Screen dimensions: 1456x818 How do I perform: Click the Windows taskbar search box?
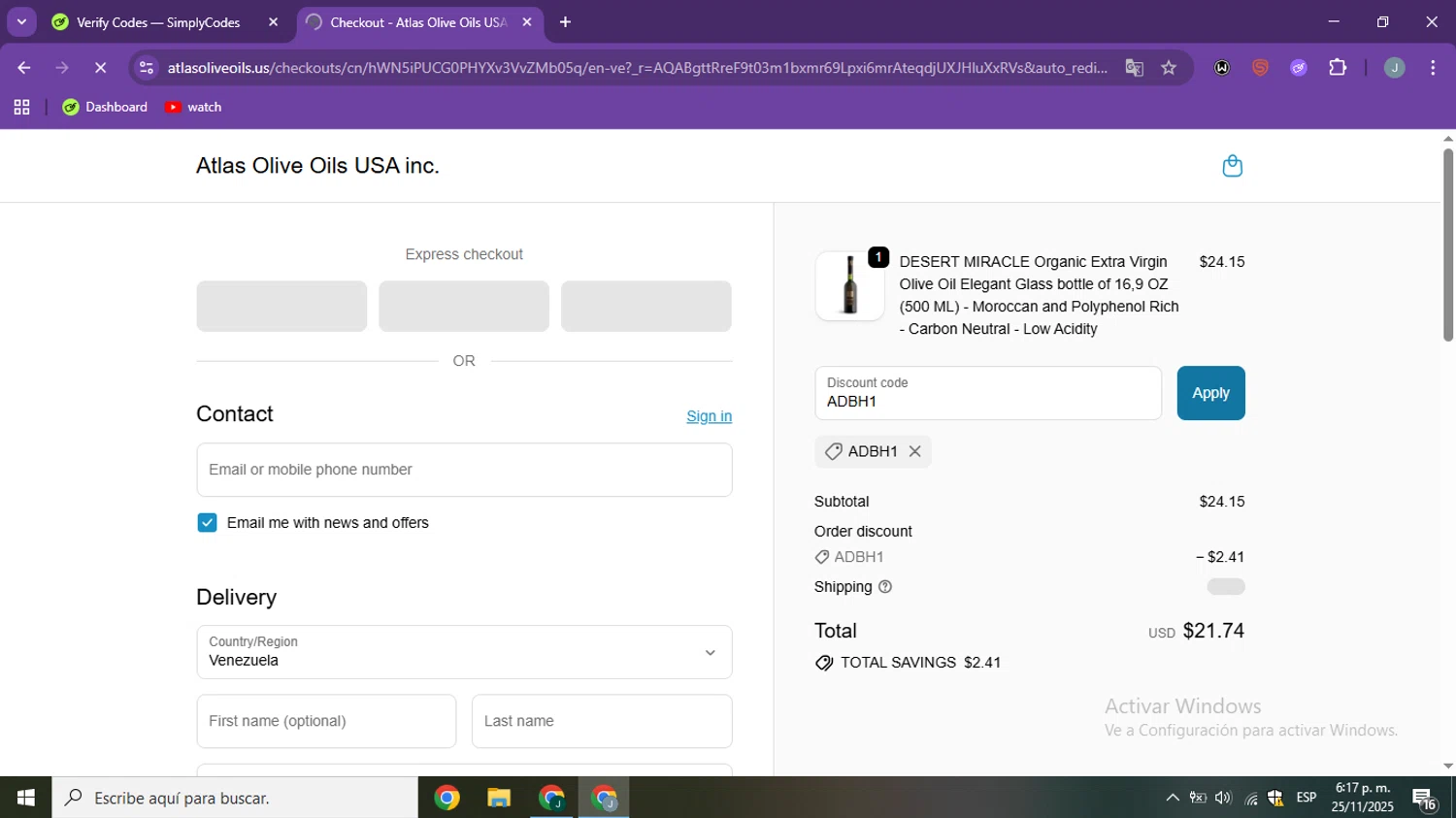pos(235,798)
